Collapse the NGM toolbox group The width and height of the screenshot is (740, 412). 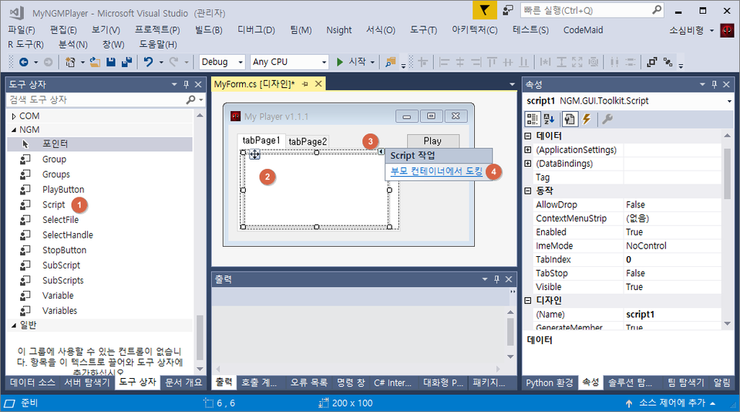coord(14,130)
